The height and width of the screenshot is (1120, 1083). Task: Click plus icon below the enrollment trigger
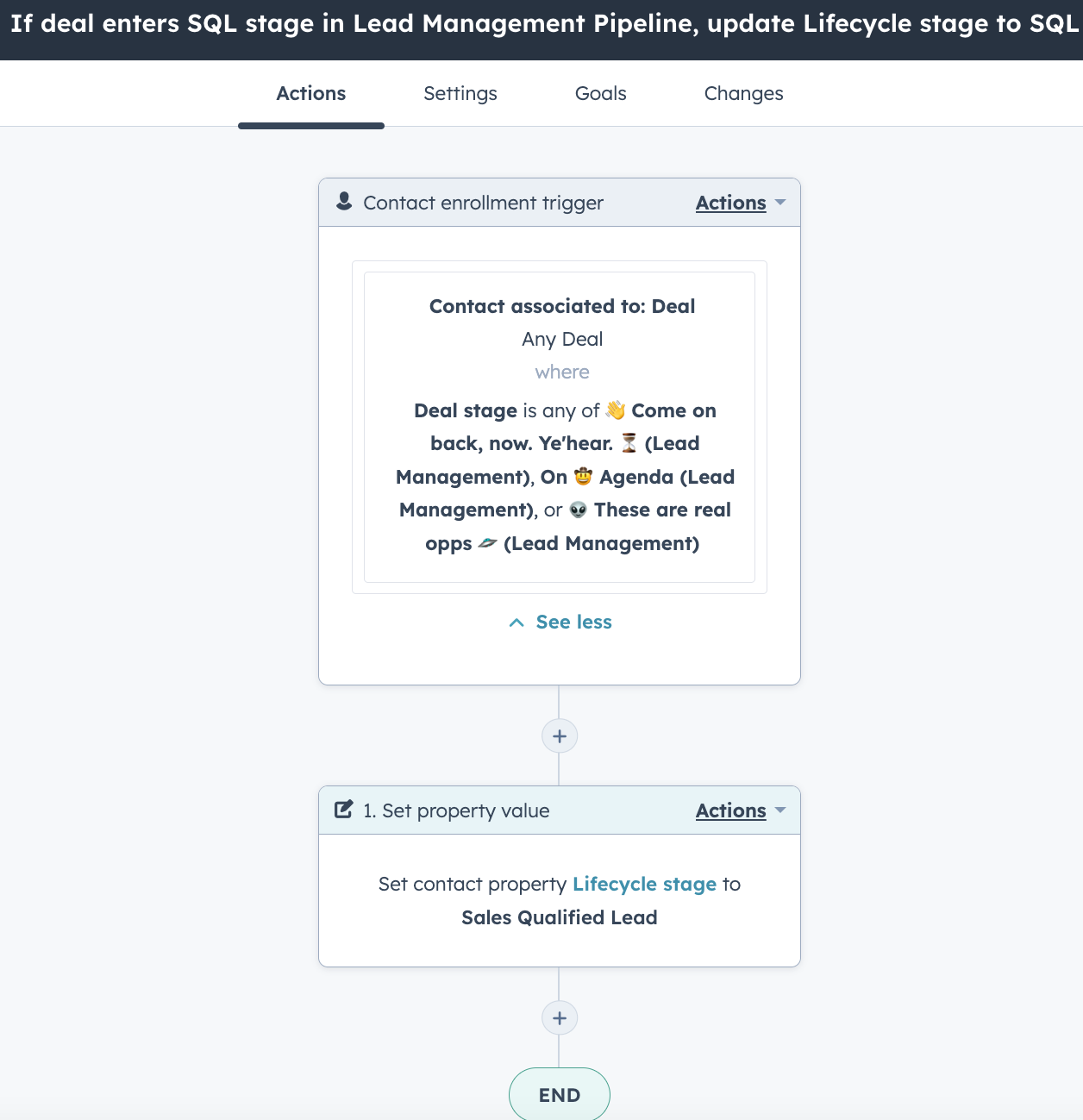[560, 736]
